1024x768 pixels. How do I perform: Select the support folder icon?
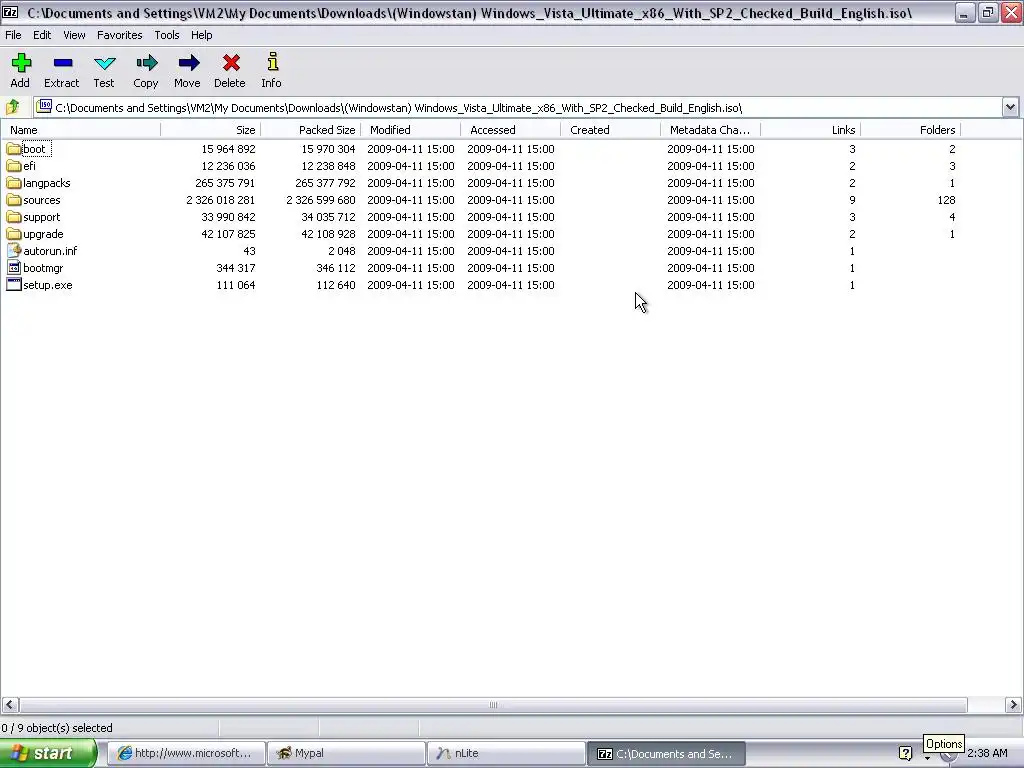point(14,217)
